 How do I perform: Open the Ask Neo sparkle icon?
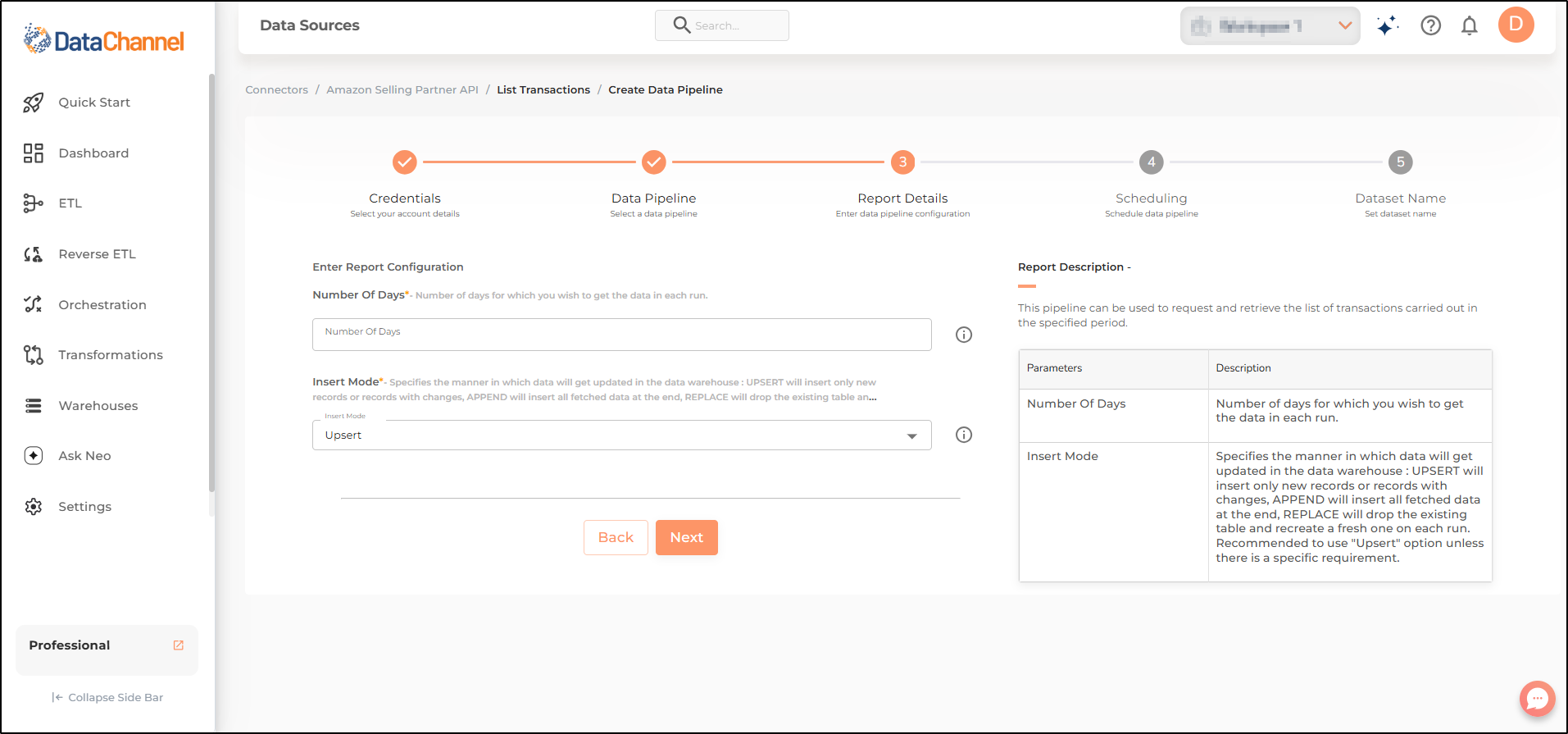33,456
